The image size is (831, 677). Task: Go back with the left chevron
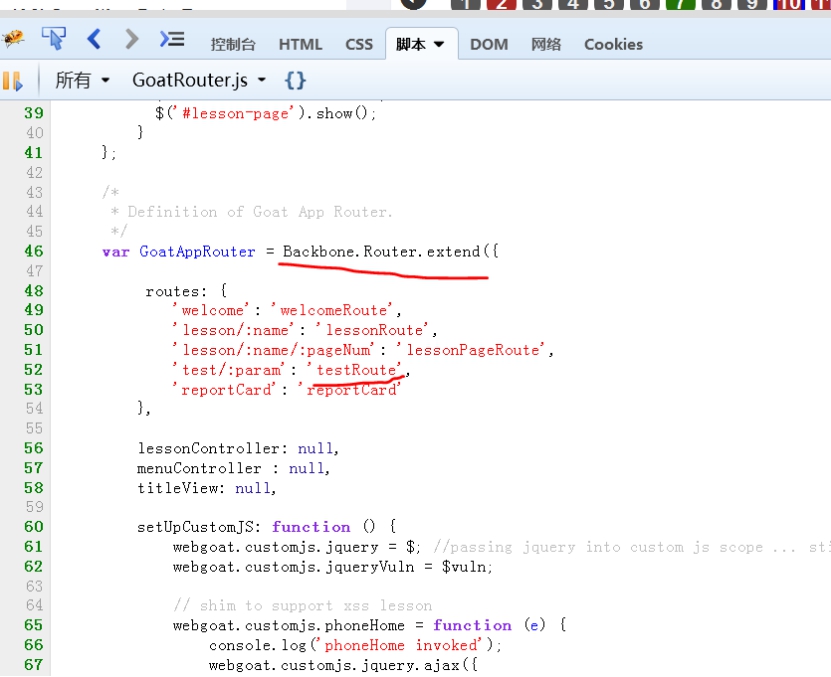tap(94, 39)
